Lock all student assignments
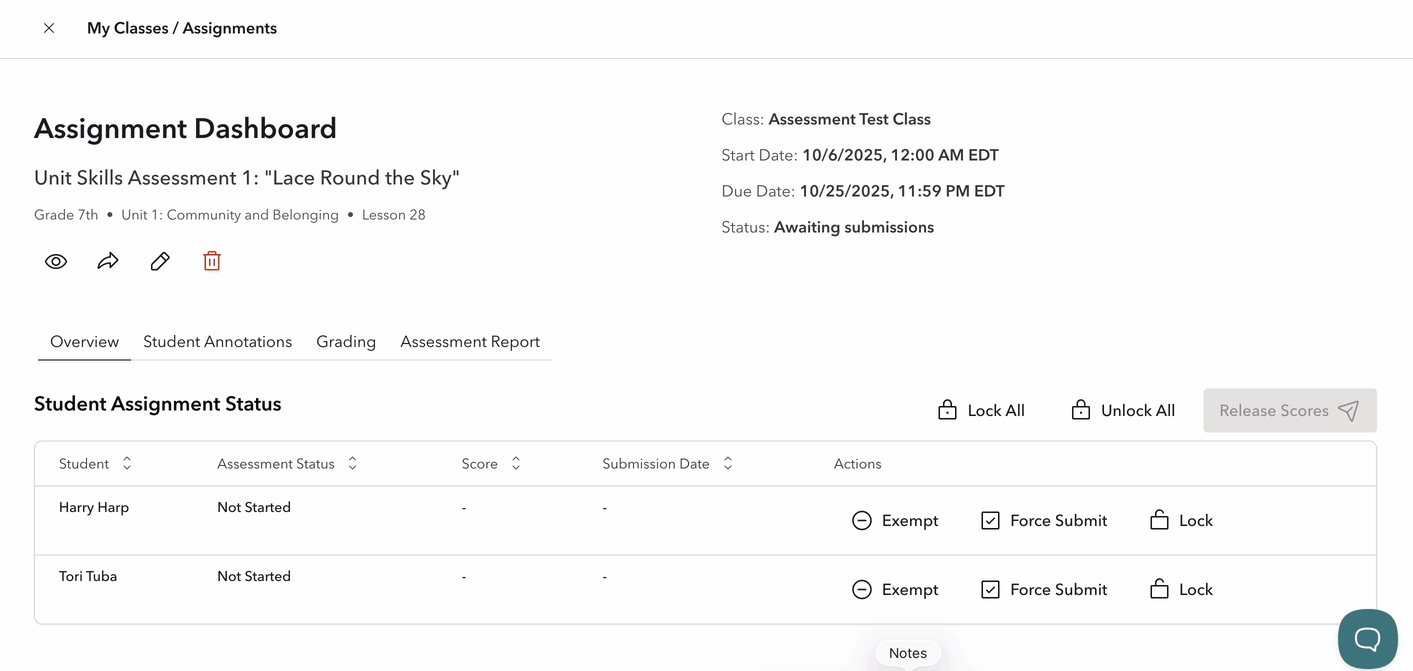 coord(981,410)
